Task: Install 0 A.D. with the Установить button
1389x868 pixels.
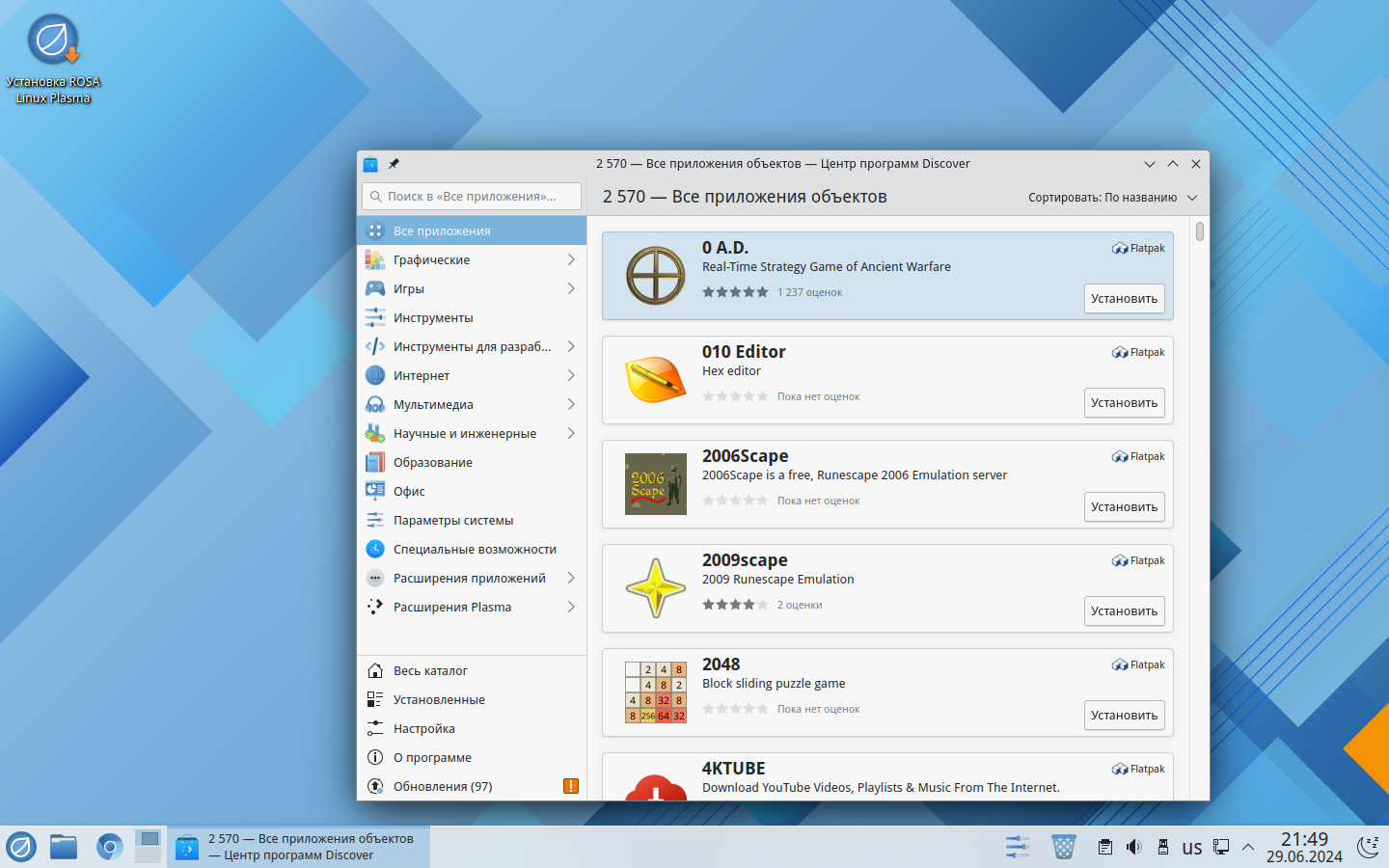Action: 1125,299
